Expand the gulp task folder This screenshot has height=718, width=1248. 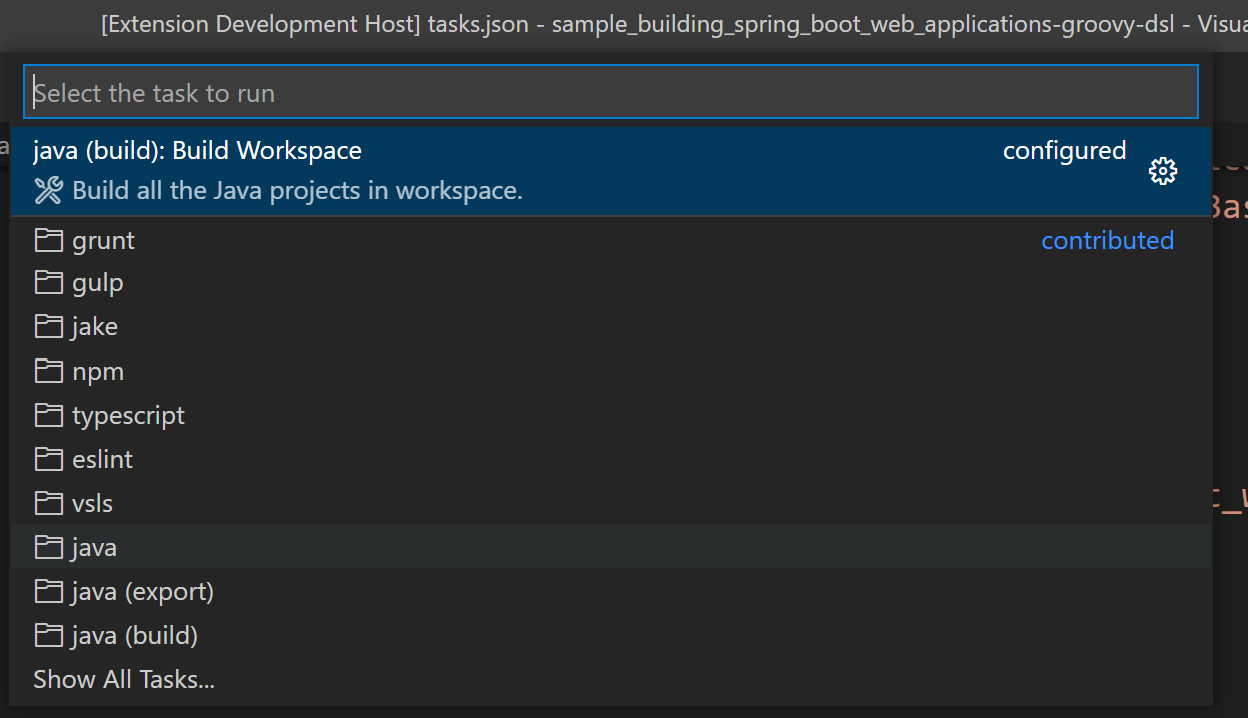610,283
